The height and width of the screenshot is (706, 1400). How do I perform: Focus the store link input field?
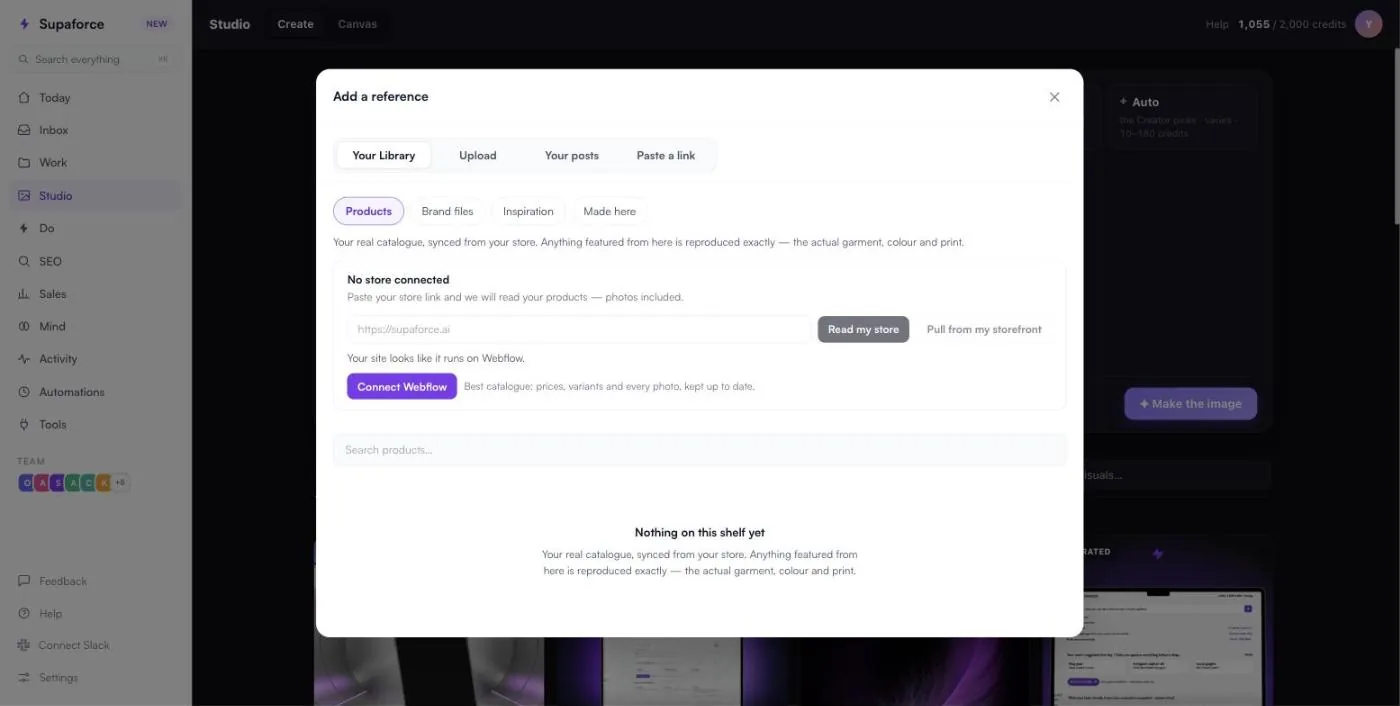click(x=579, y=329)
